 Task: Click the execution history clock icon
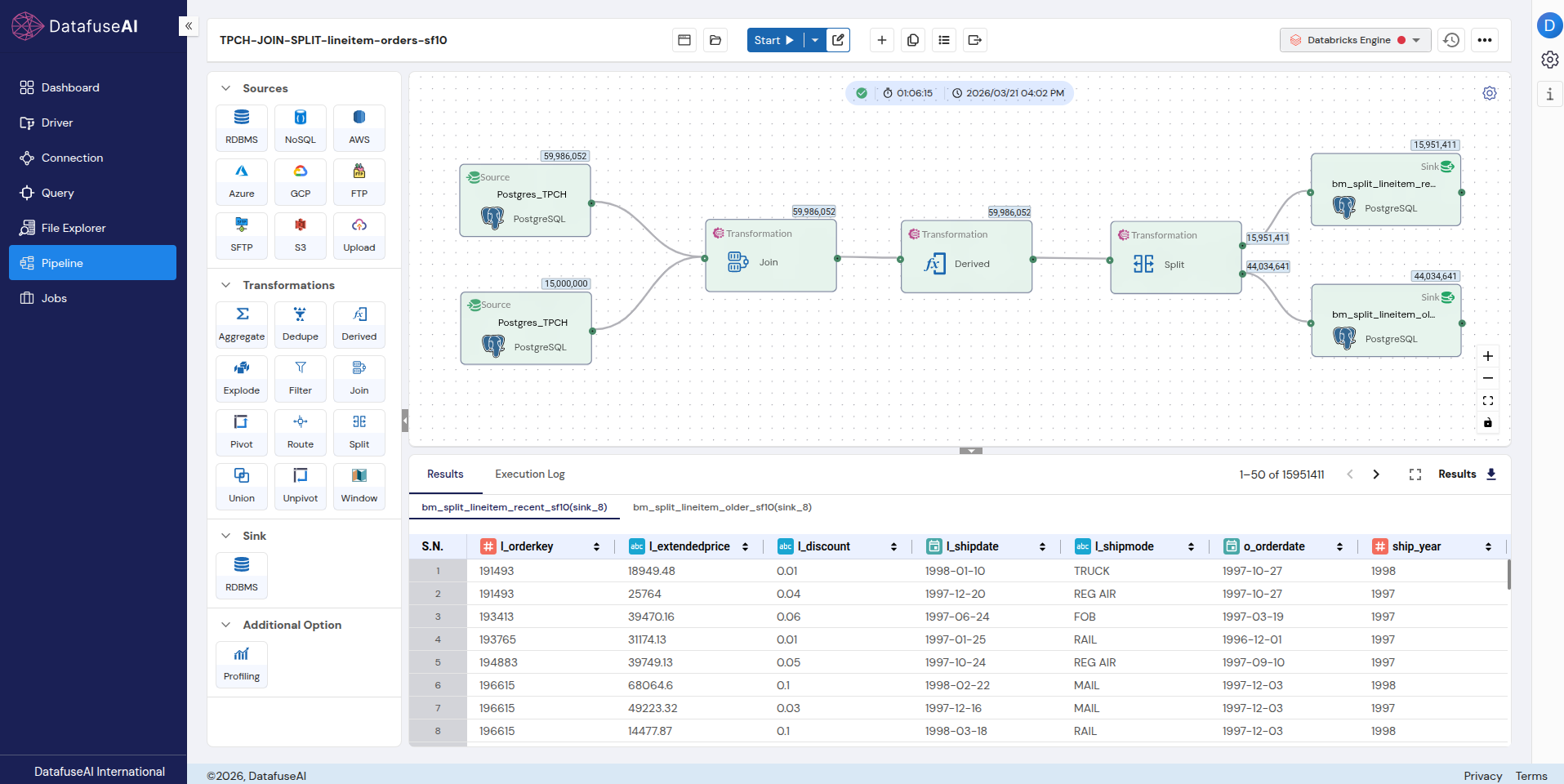pyautogui.click(x=1451, y=40)
